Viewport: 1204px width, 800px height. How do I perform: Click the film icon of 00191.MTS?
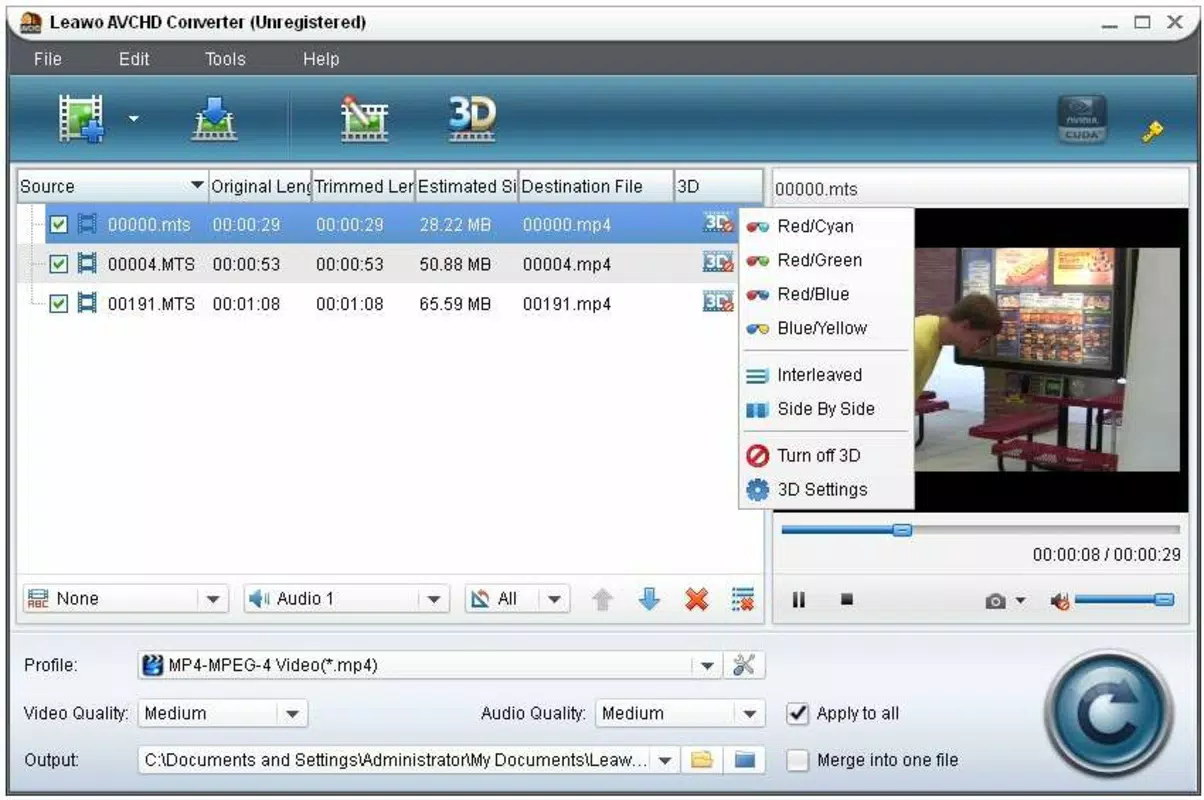[x=88, y=303]
